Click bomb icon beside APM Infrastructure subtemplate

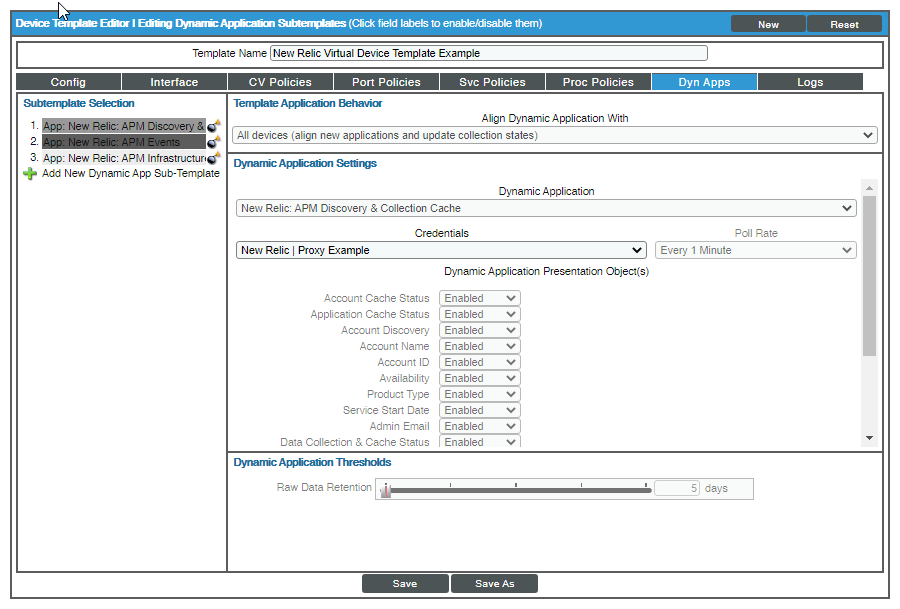214,158
